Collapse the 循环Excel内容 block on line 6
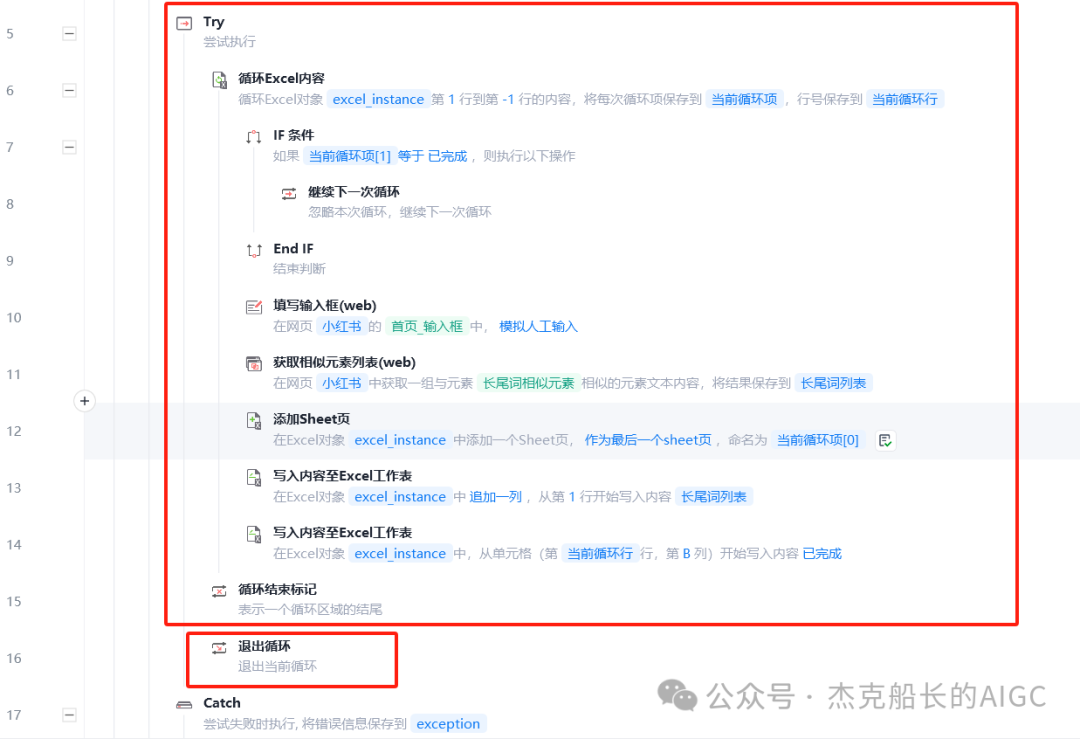The height and width of the screenshot is (739, 1080). pyautogui.click(x=69, y=90)
